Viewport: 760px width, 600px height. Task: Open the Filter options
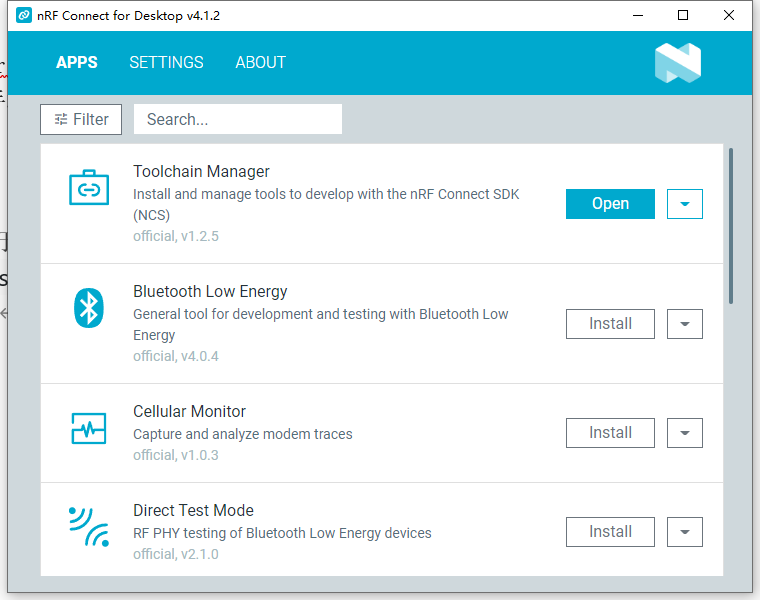[x=81, y=119]
